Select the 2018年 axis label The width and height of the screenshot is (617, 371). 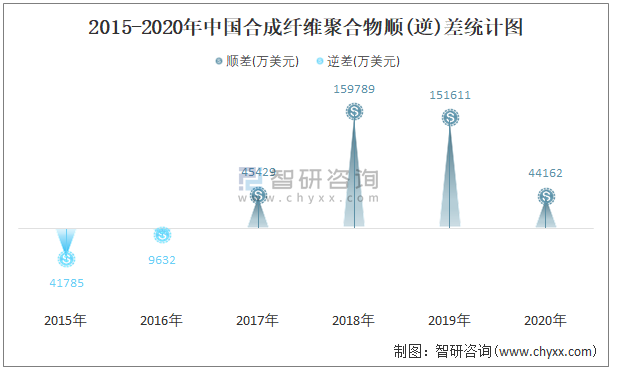[x=353, y=321]
